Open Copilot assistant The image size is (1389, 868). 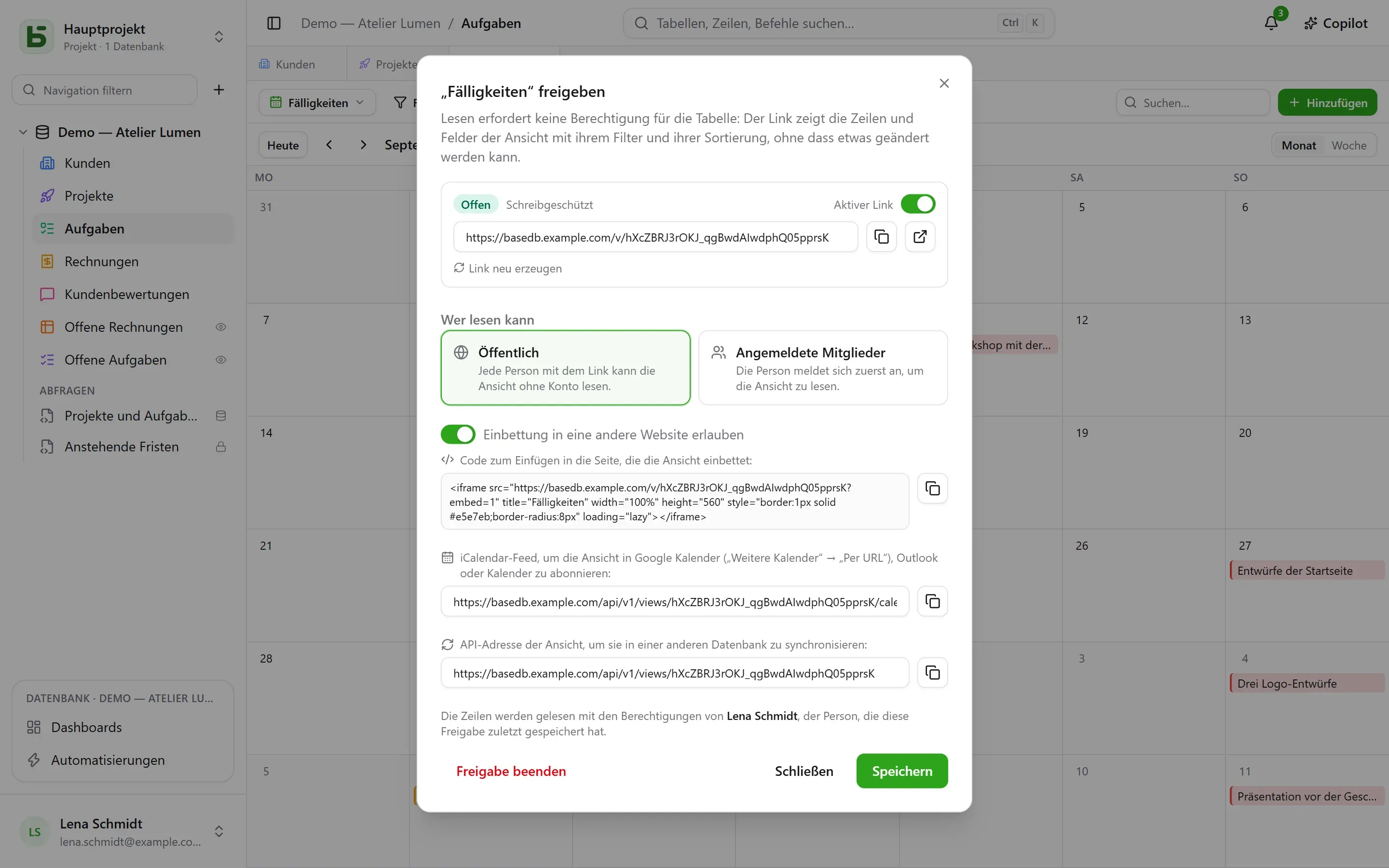click(x=1335, y=23)
